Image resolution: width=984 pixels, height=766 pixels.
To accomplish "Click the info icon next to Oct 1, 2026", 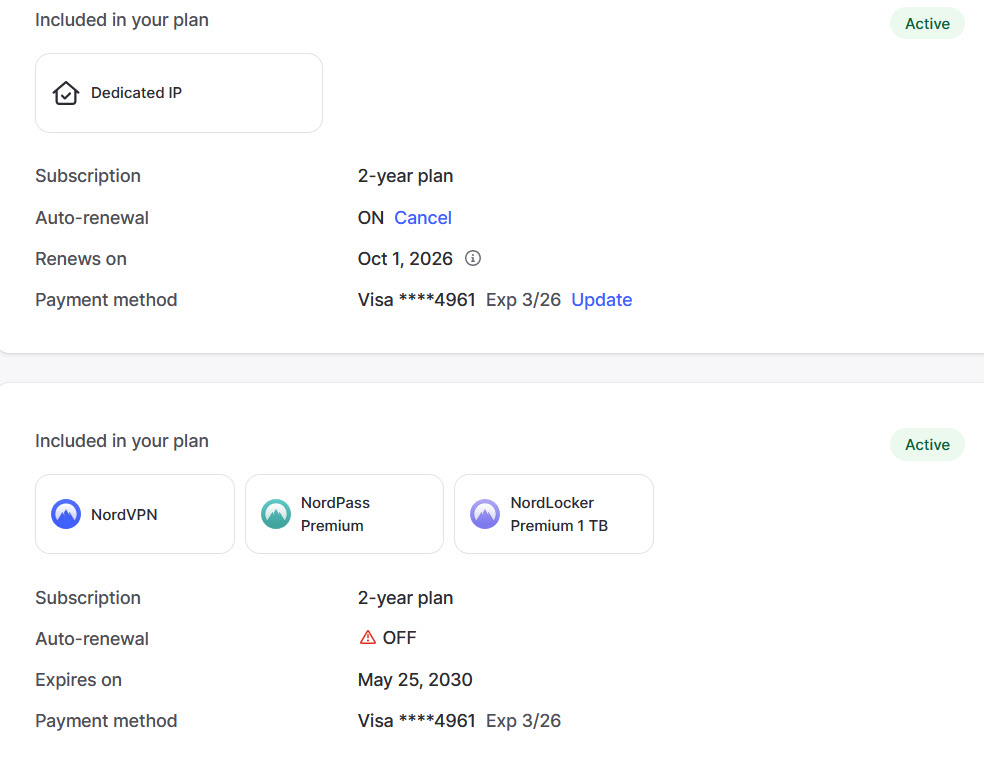I will (x=473, y=258).
